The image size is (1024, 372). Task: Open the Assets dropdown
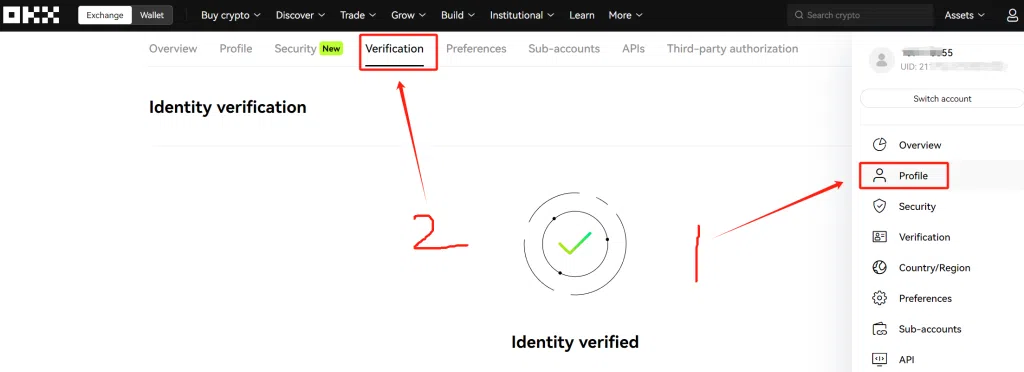tap(965, 15)
